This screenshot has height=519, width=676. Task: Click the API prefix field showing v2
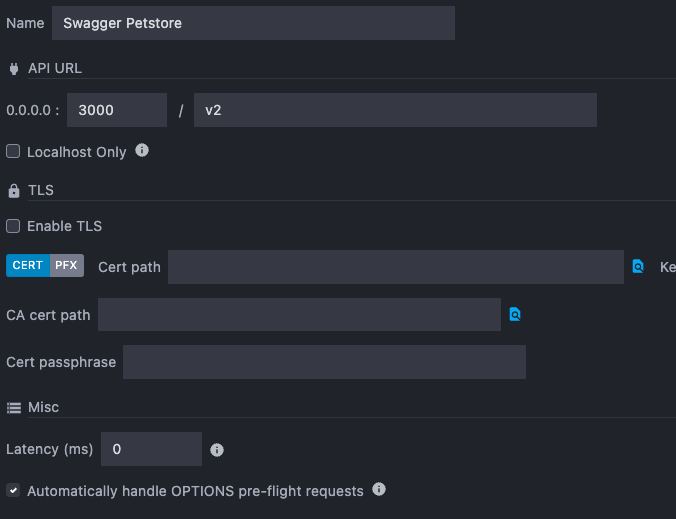[x=395, y=110]
